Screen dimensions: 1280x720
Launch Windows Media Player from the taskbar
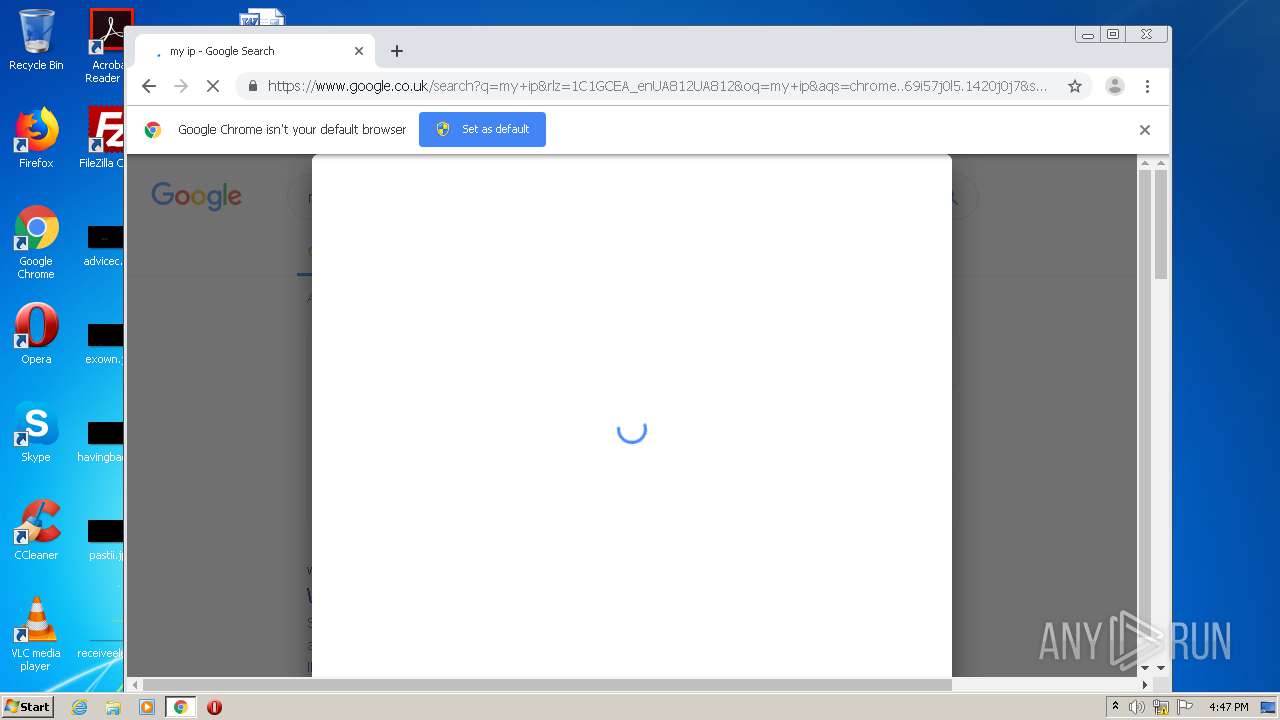pos(147,707)
